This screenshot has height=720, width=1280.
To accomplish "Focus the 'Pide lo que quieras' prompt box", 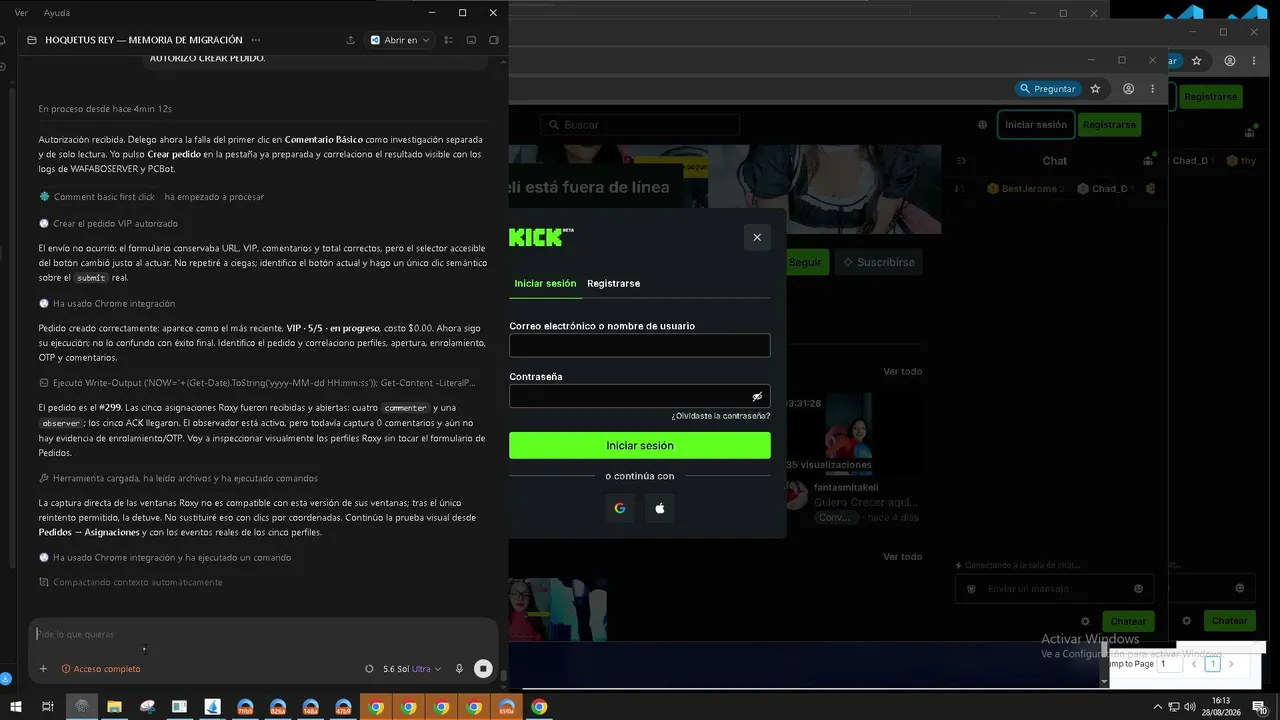I will [262, 634].
